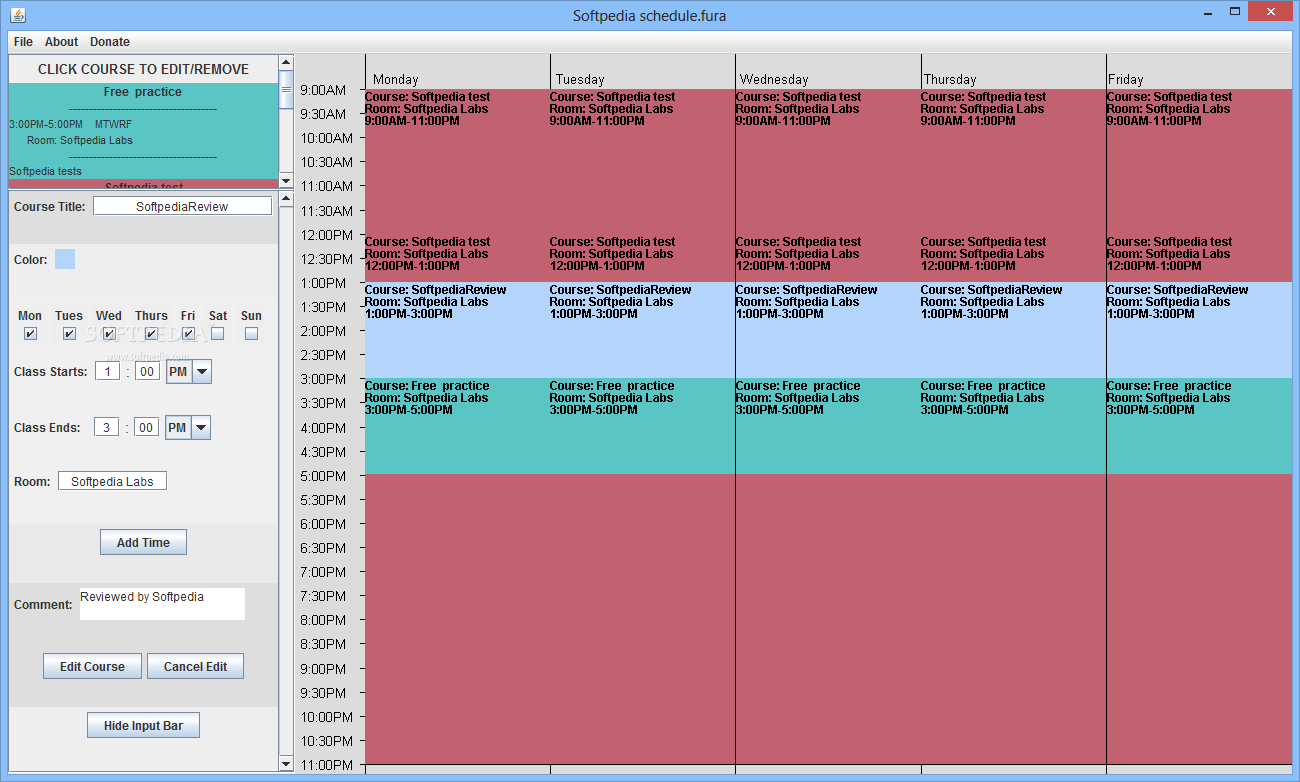The width and height of the screenshot is (1300, 782).
Task: Click Thursday SoftpediaReview 1:00PM-3:00PM block
Action: pyautogui.click(x=1013, y=330)
